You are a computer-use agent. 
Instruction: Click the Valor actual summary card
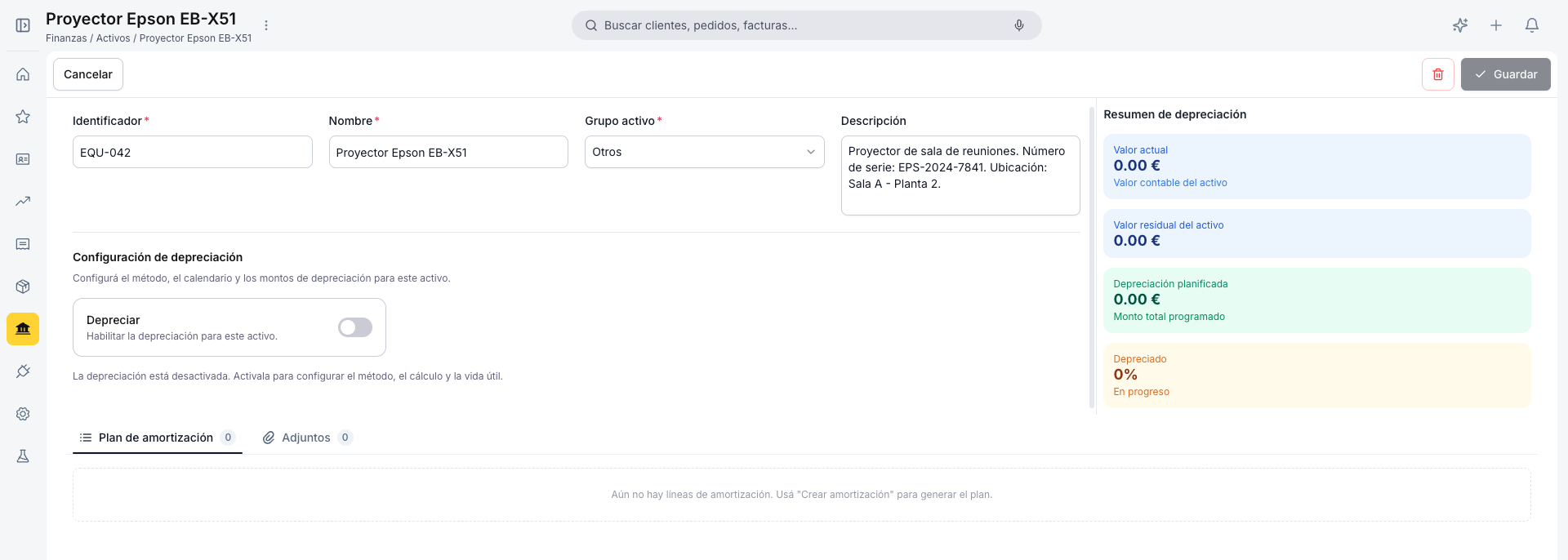pos(1317,167)
